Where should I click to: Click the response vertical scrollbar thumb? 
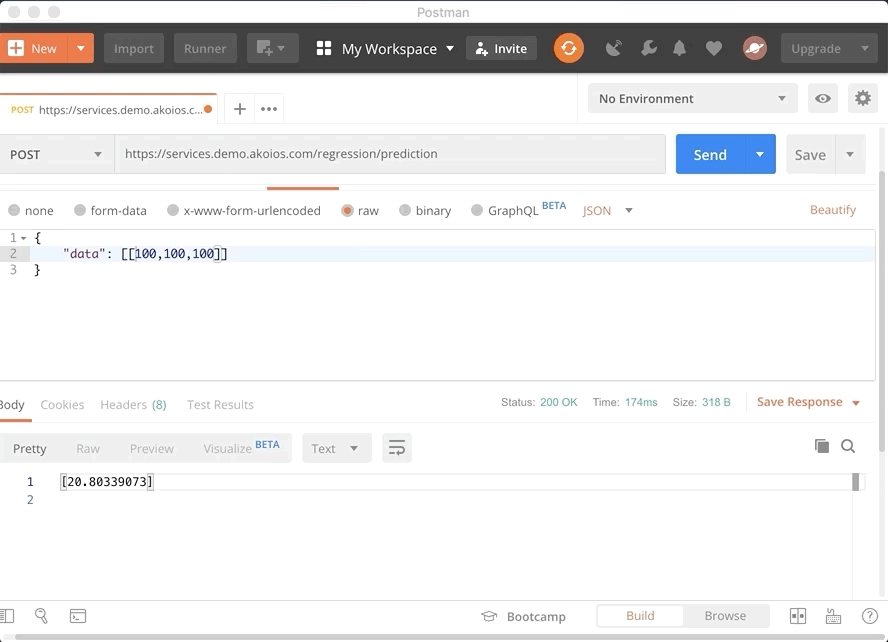[855, 482]
